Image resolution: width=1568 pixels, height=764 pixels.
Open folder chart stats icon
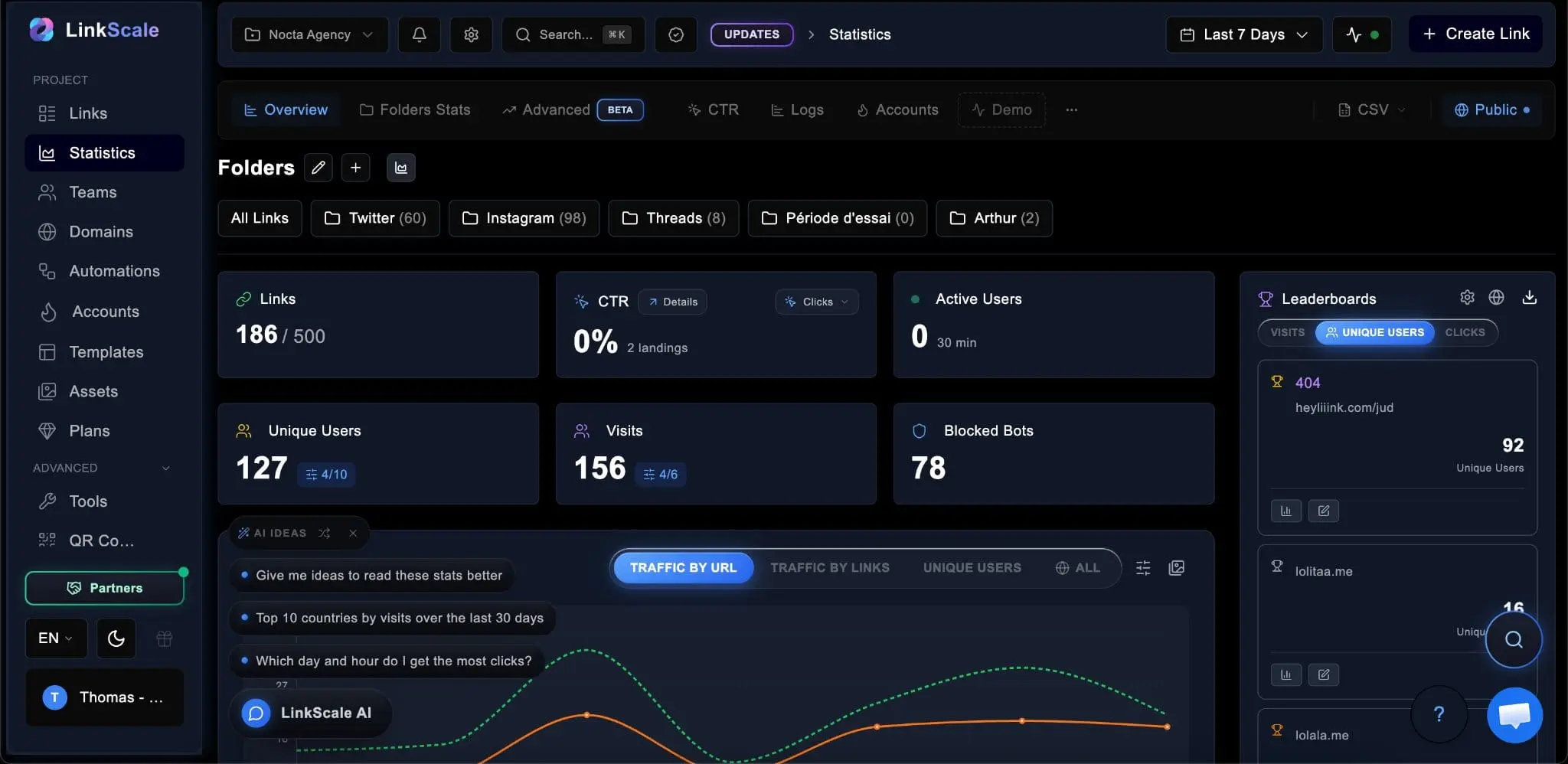point(401,168)
